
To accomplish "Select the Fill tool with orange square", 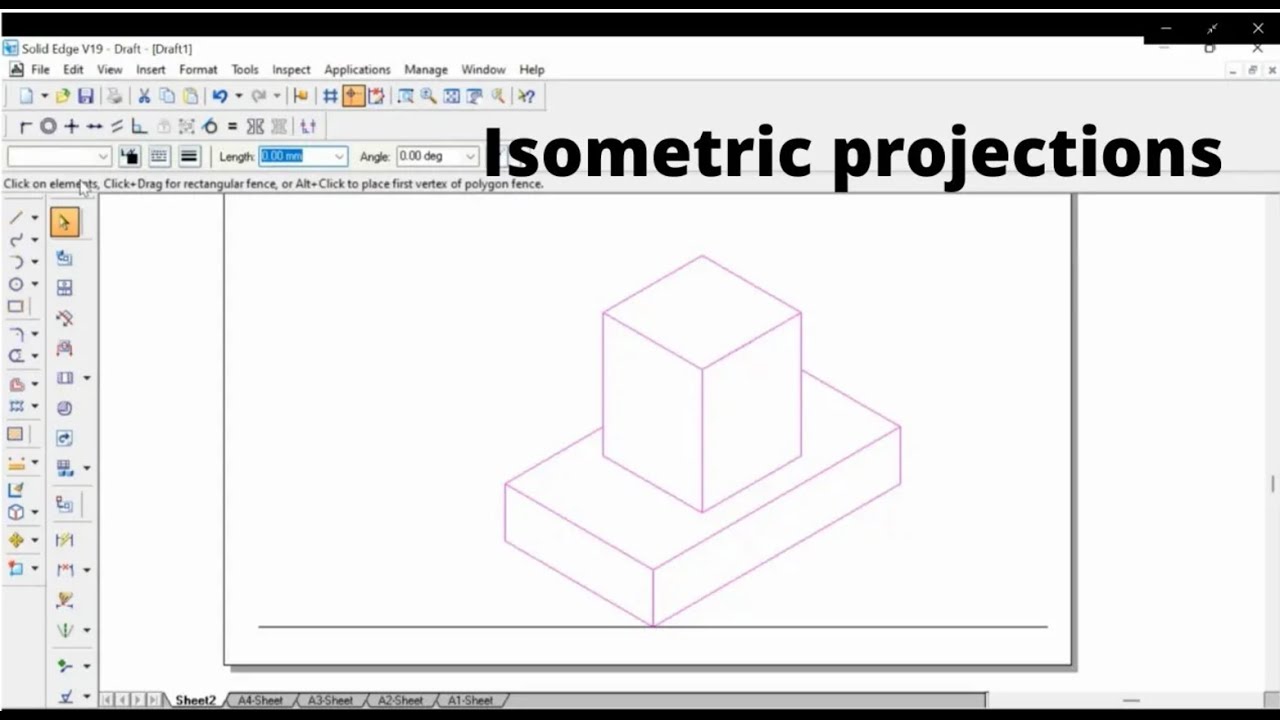I will [15, 434].
